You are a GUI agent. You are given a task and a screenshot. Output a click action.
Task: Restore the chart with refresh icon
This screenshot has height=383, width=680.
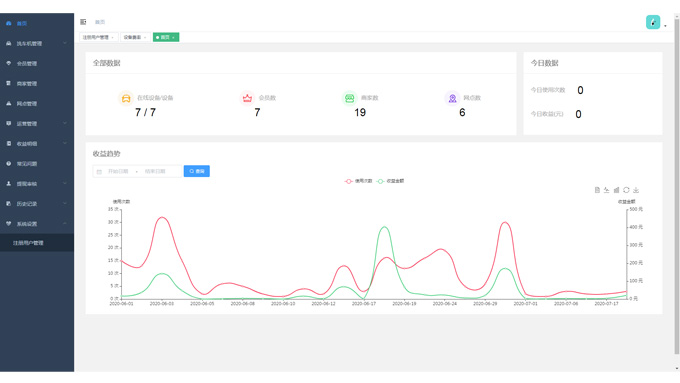[626, 190]
